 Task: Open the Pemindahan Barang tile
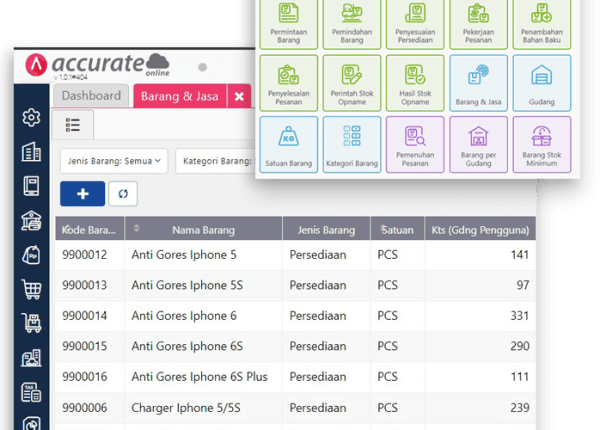coord(349,22)
